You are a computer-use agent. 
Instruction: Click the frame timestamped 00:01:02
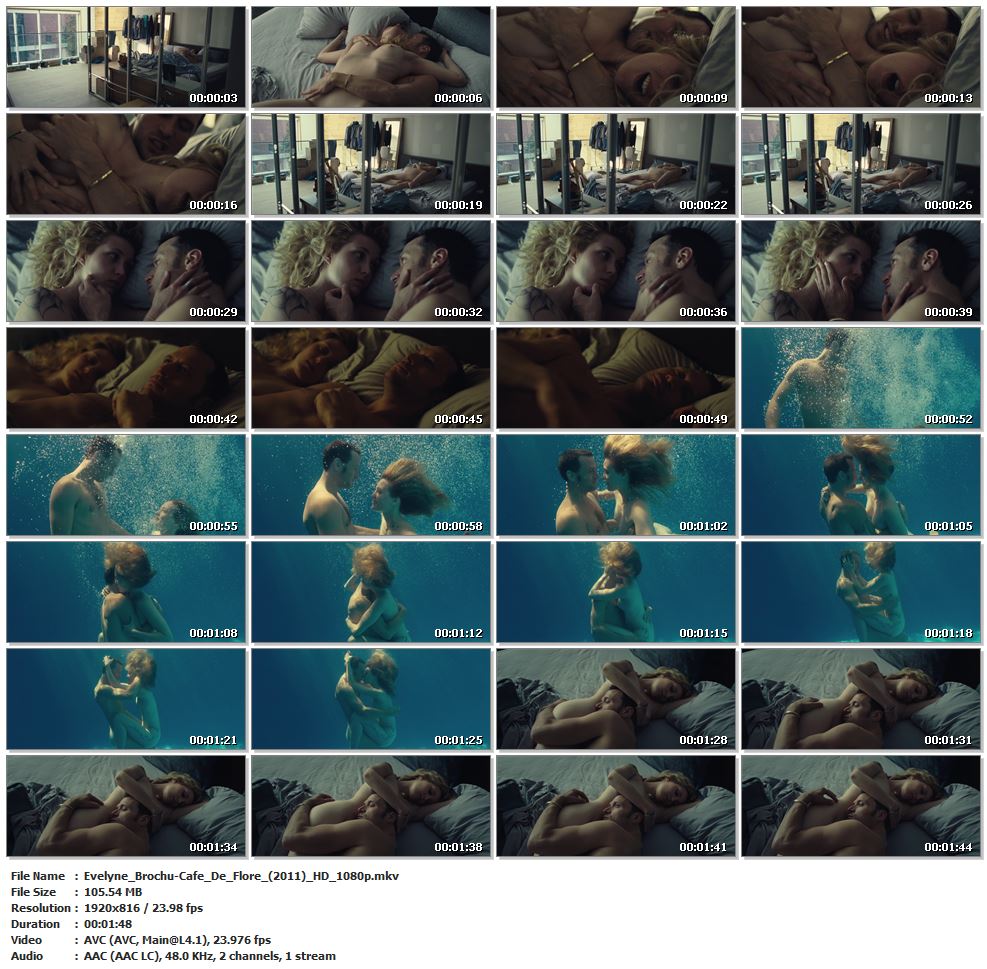coord(616,485)
